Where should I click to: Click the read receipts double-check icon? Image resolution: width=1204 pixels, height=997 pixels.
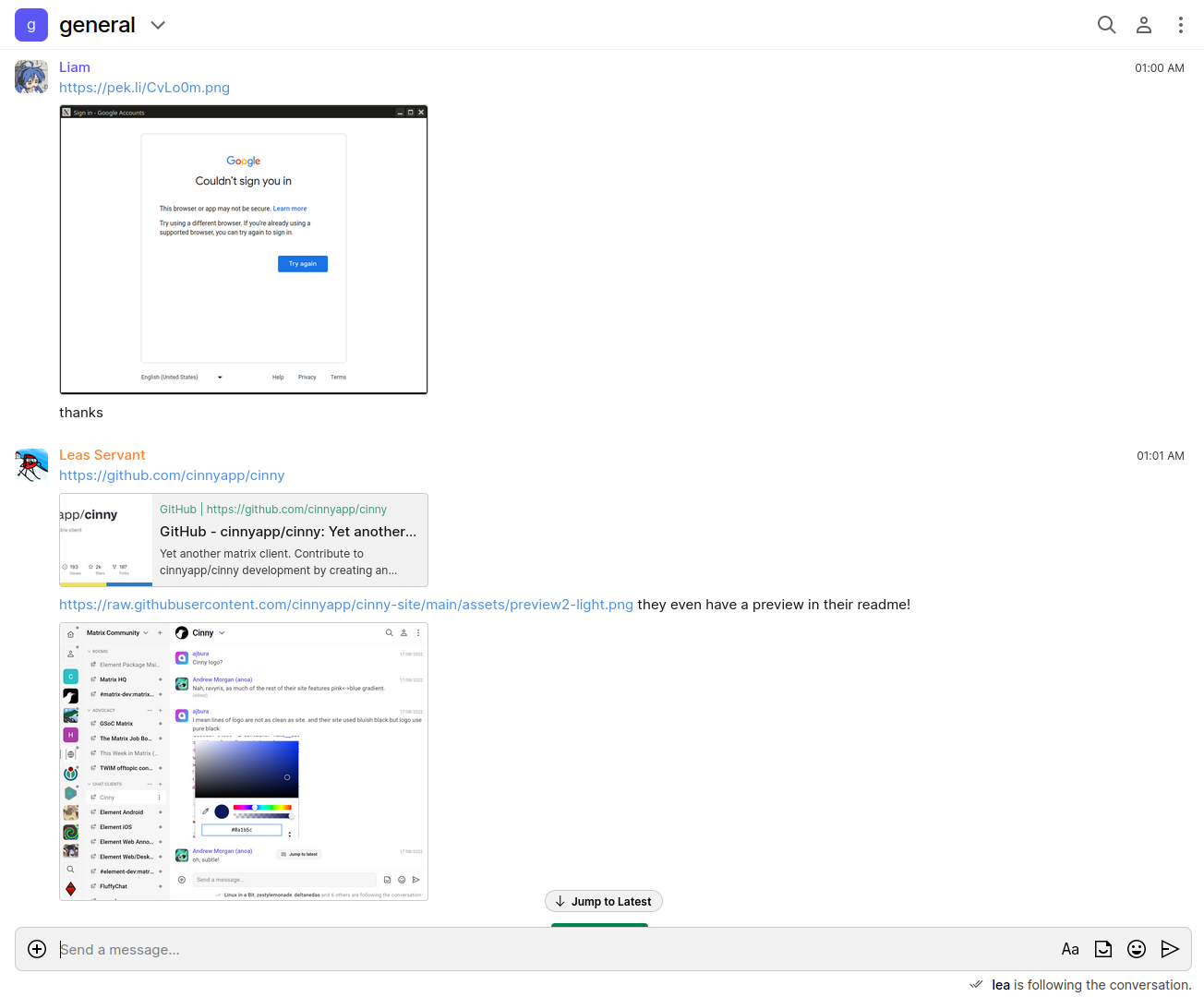click(x=976, y=984)
